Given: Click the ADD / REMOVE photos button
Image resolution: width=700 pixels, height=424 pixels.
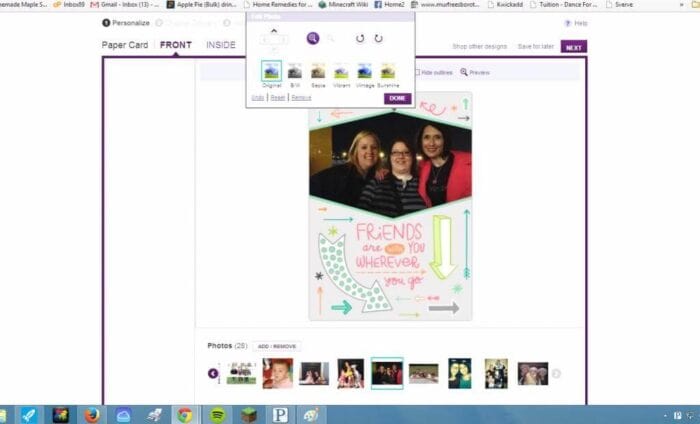Looking at the screenshot, I should click(277, 346).
